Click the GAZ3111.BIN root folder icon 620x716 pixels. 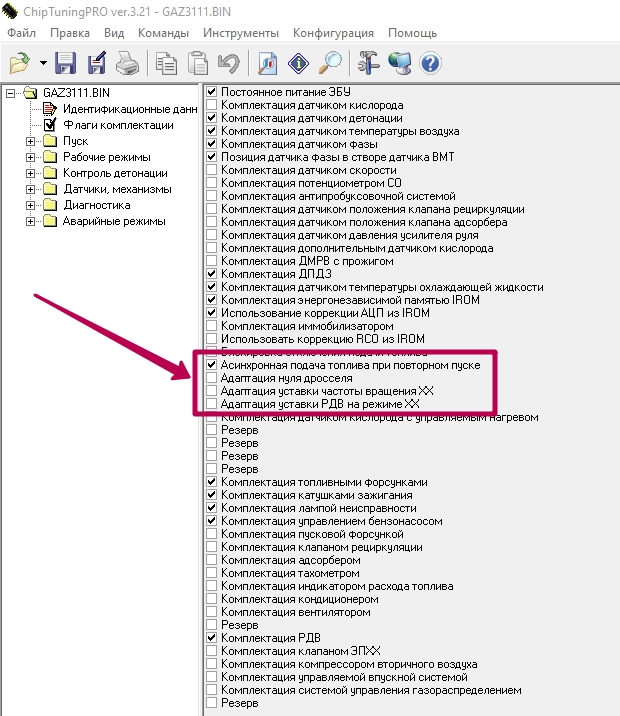click(31, 93)
